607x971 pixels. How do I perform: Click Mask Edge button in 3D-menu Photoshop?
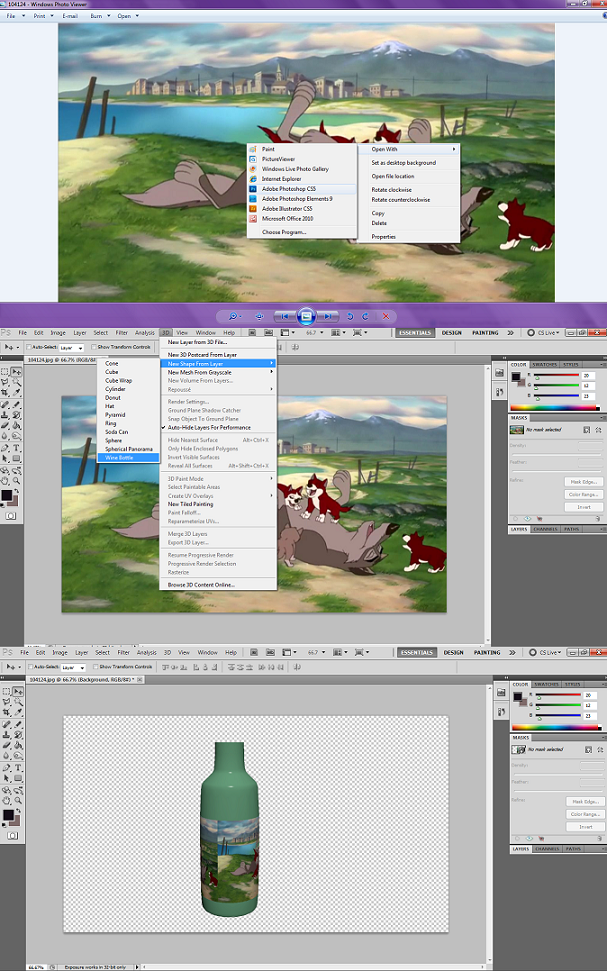coord(583,482)
